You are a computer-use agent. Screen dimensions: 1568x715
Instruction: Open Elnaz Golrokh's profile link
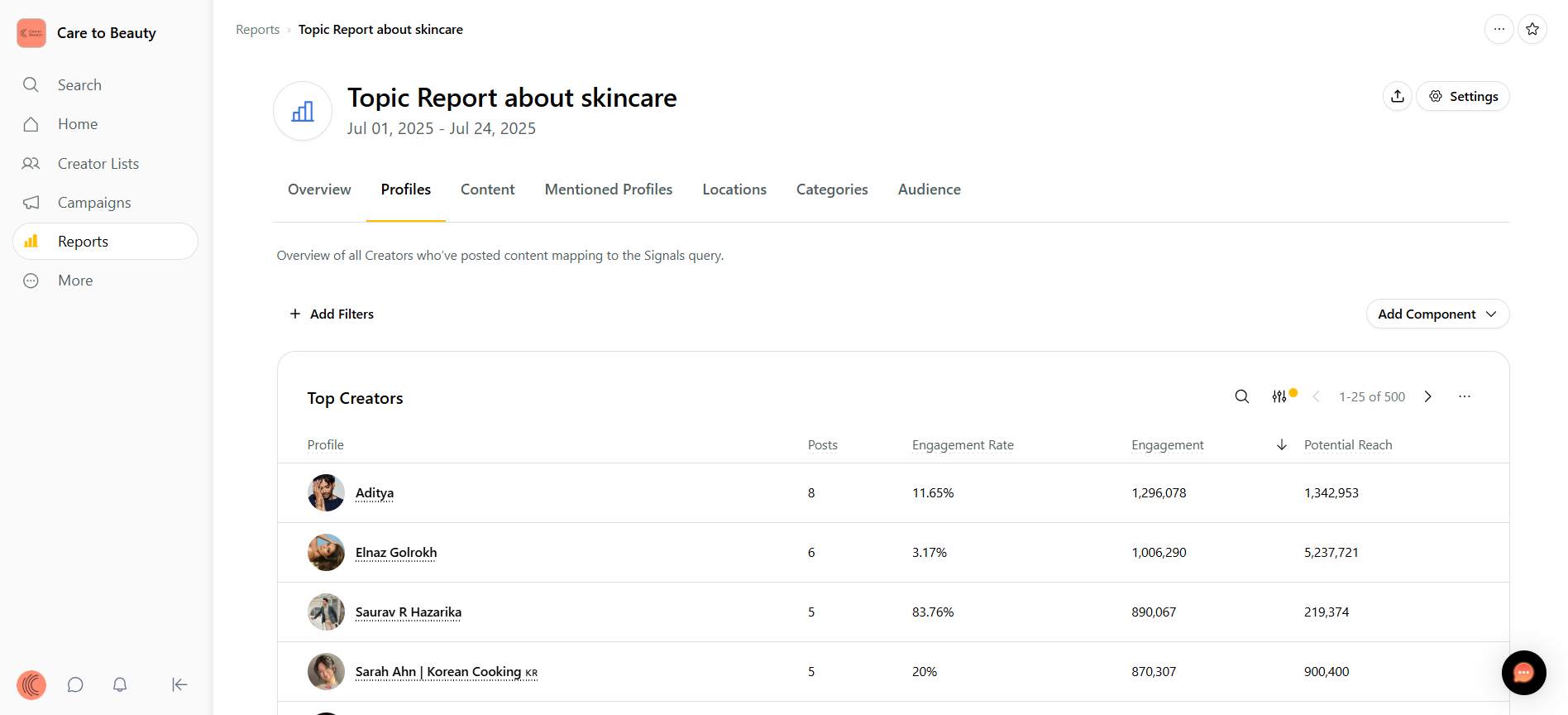pos(396,553)
